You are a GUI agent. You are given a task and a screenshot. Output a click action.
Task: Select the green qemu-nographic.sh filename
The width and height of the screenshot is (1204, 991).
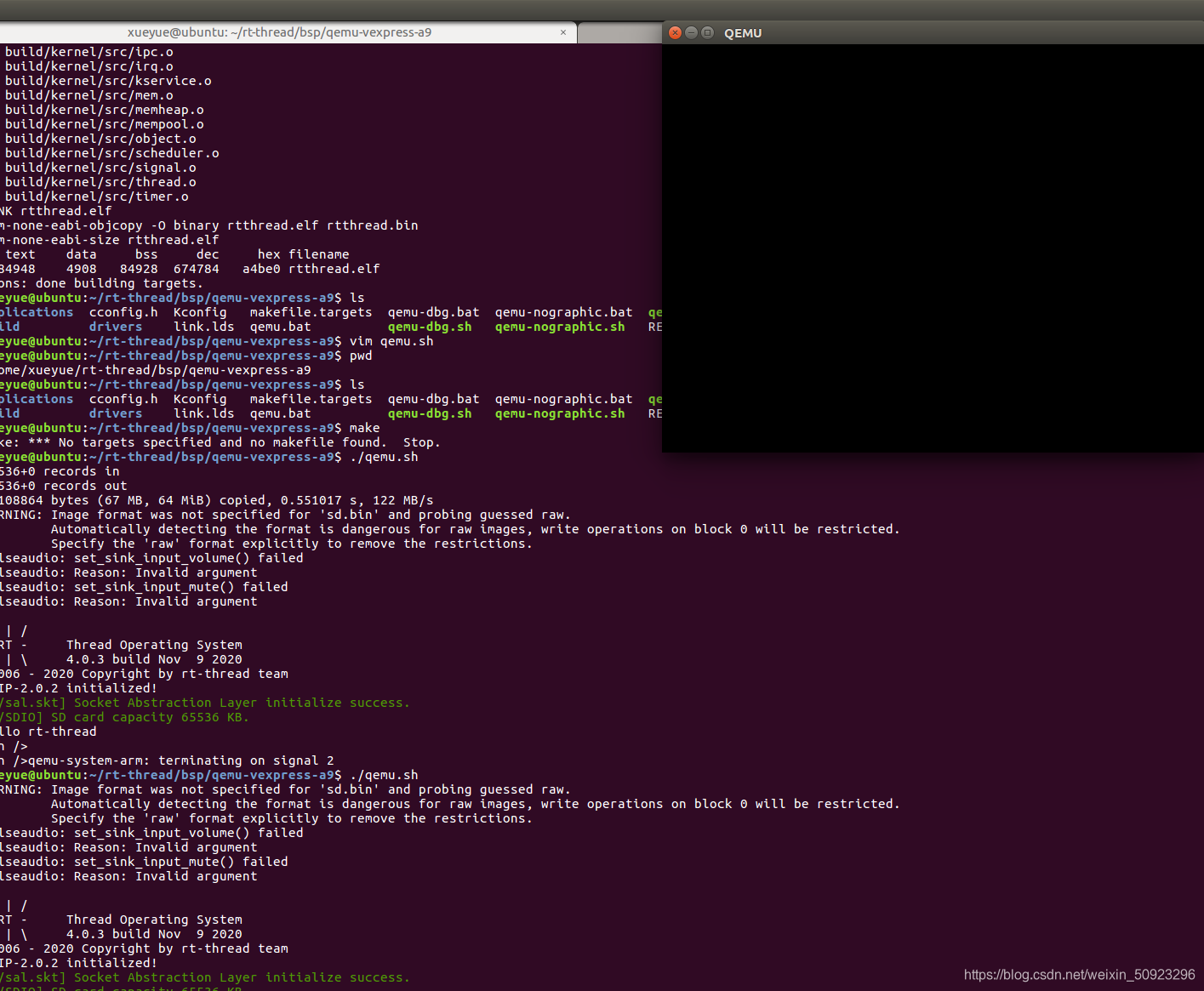point(559,327)
